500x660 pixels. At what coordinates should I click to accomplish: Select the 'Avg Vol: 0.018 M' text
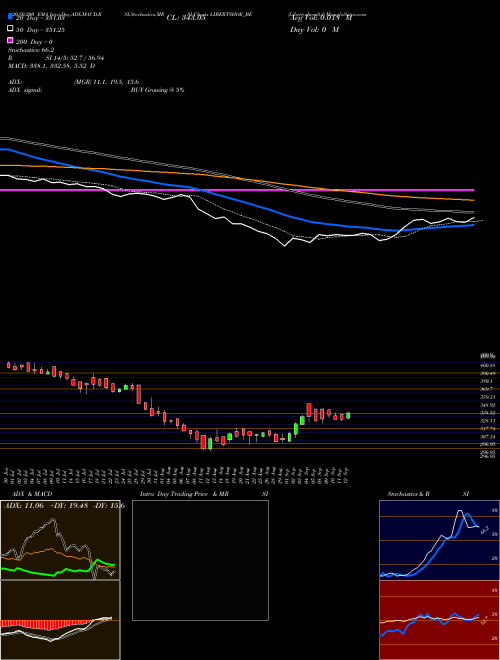click(321, 18)
